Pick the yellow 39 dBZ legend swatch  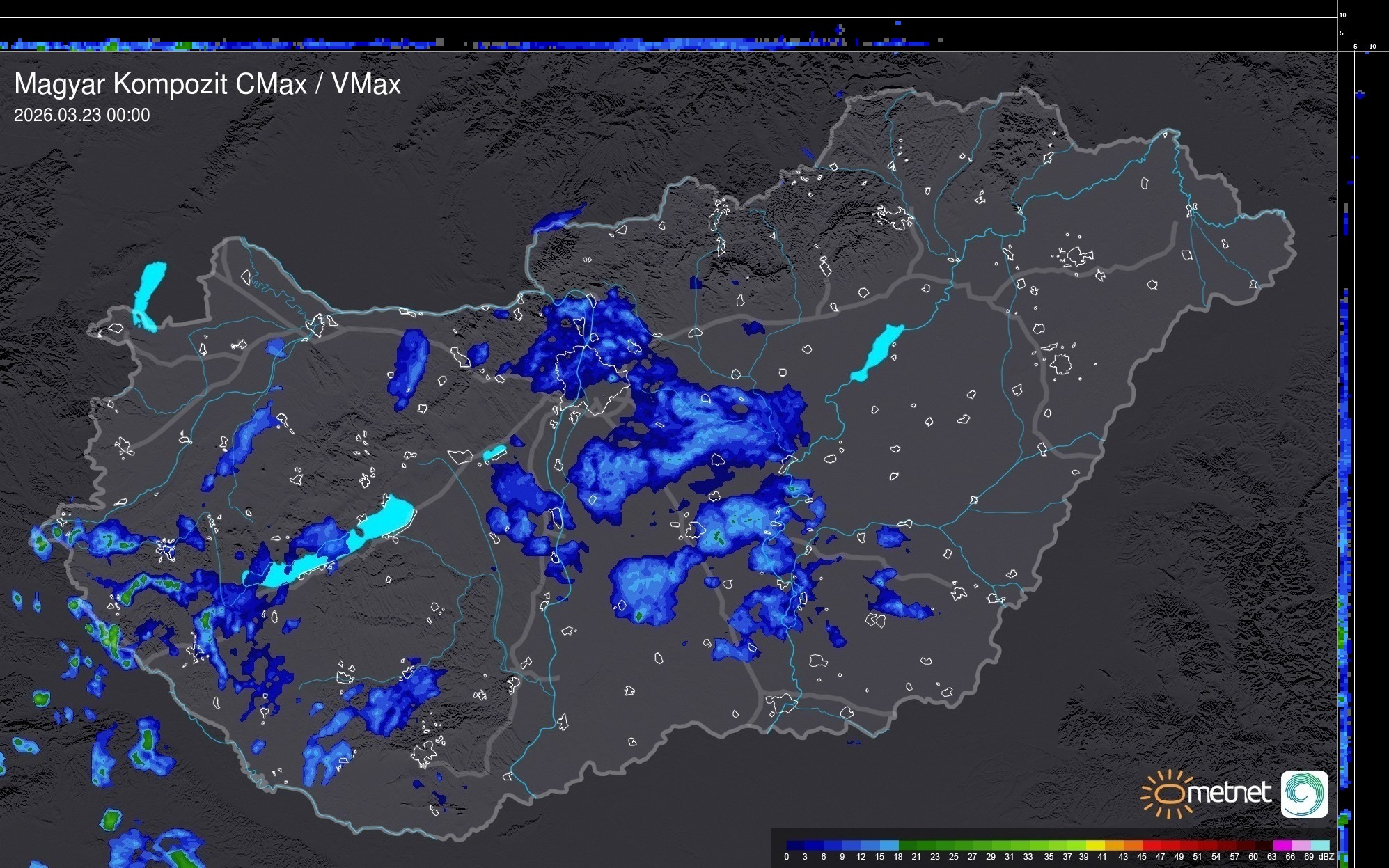pos(1095,846)
